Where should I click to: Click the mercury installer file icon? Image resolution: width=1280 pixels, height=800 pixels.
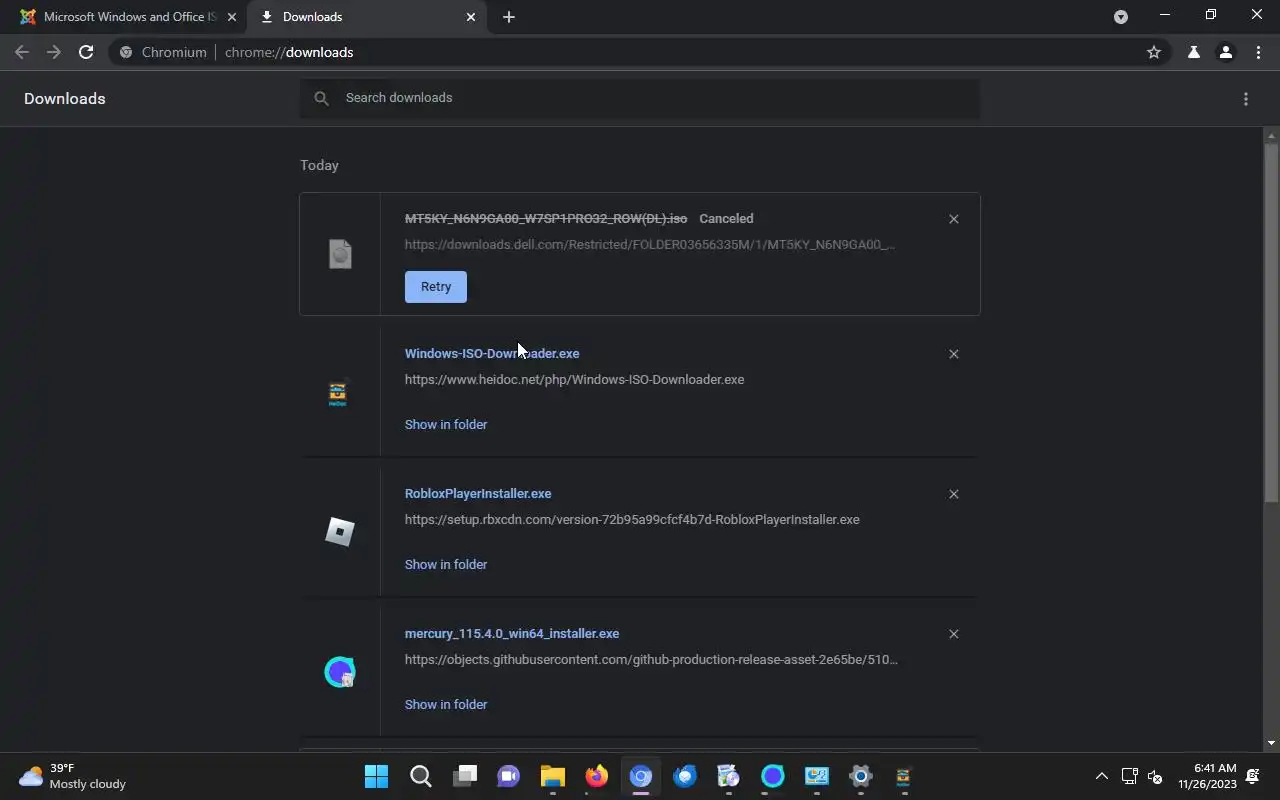coord(340,672)
